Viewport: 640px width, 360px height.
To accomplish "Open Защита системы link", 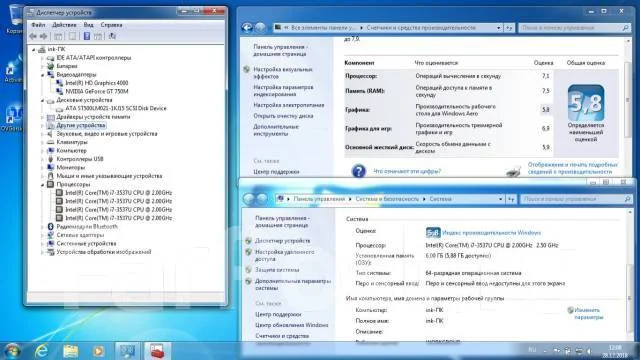I will coord(277,270).
